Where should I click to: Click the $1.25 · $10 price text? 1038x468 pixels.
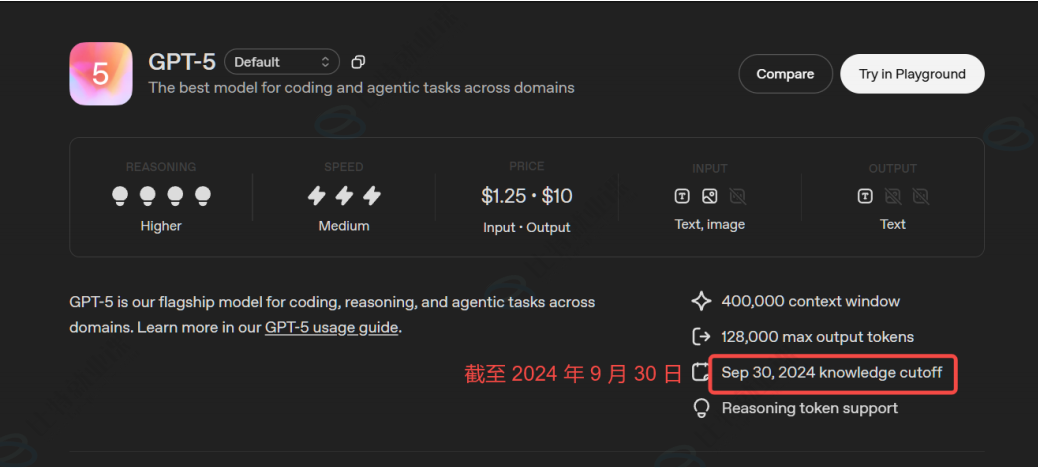coord(527,196)
